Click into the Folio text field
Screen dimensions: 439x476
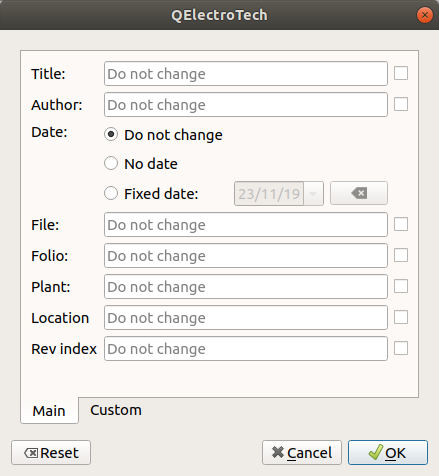pyautogui.click(x=246, y=256)
